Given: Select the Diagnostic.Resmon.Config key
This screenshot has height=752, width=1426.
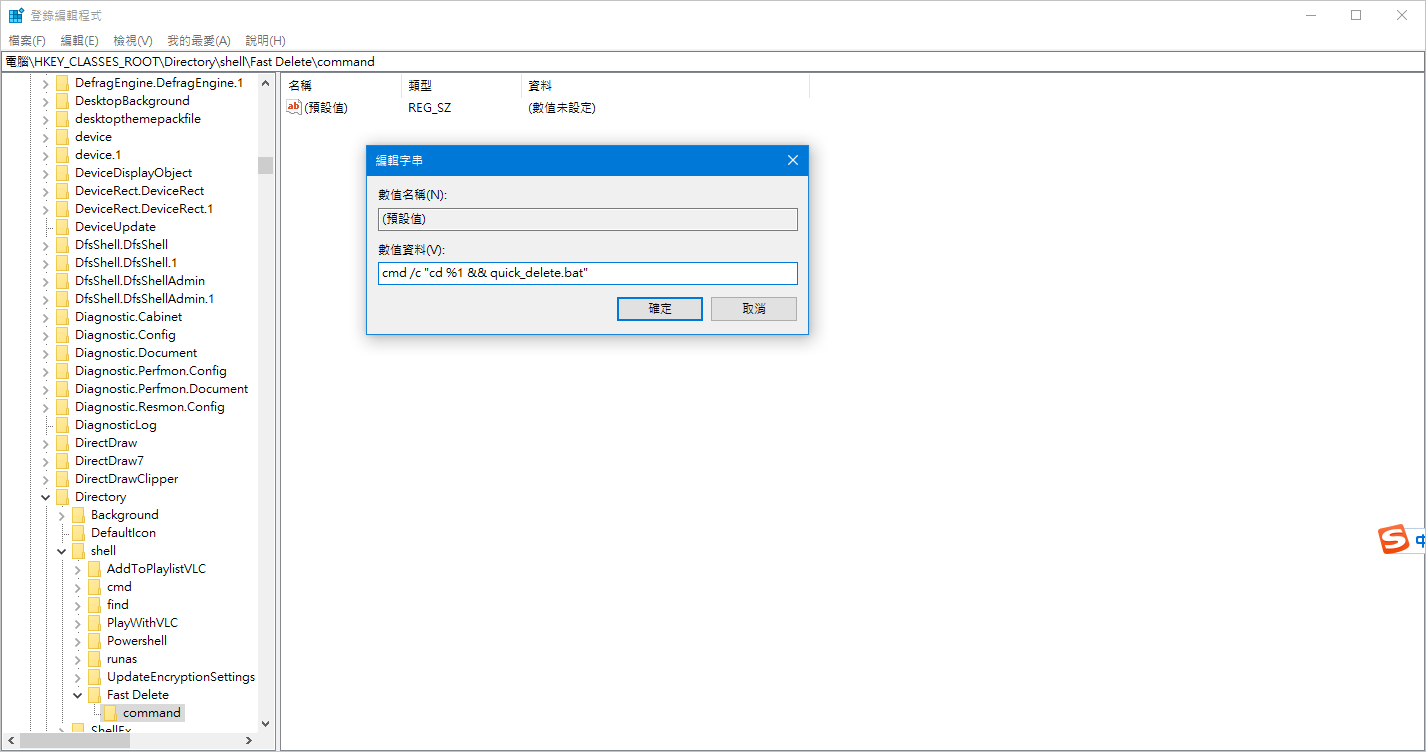Looking at the screenshot, I should [x=150, y=407].
